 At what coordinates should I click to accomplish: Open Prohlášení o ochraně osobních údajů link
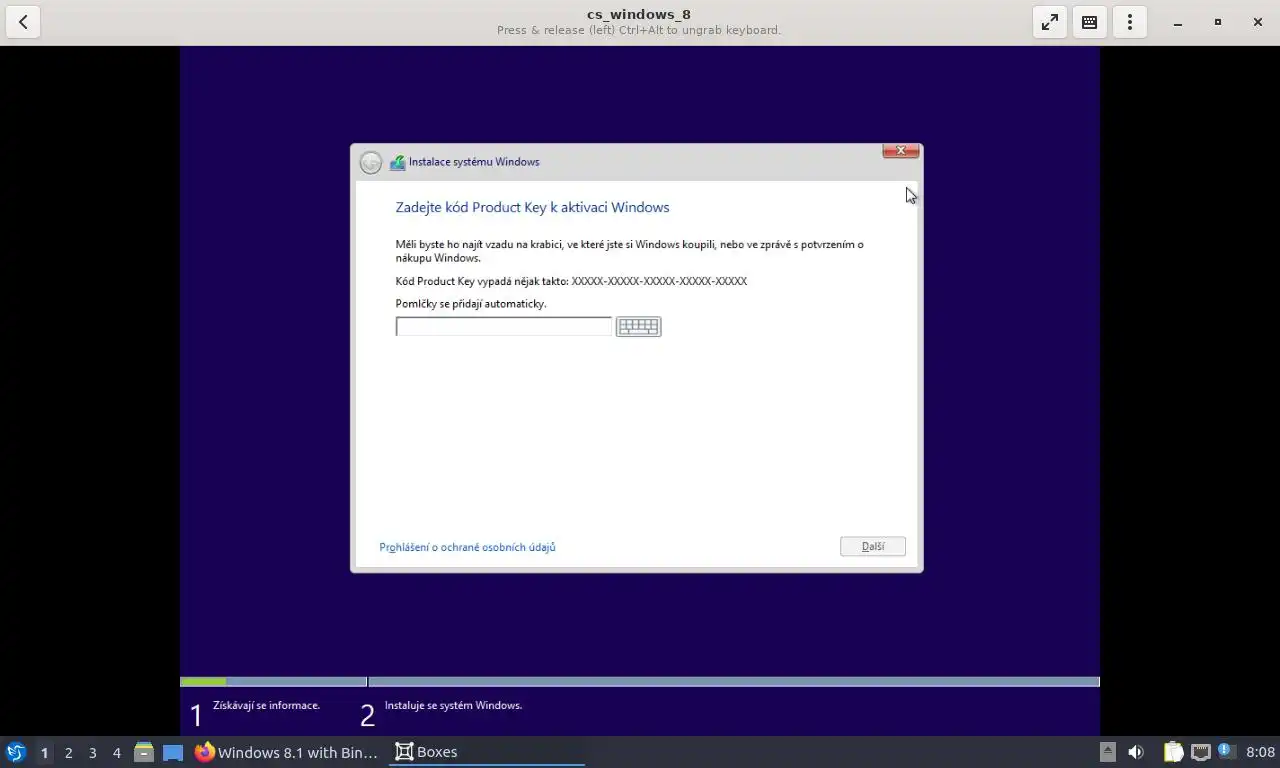467,547
